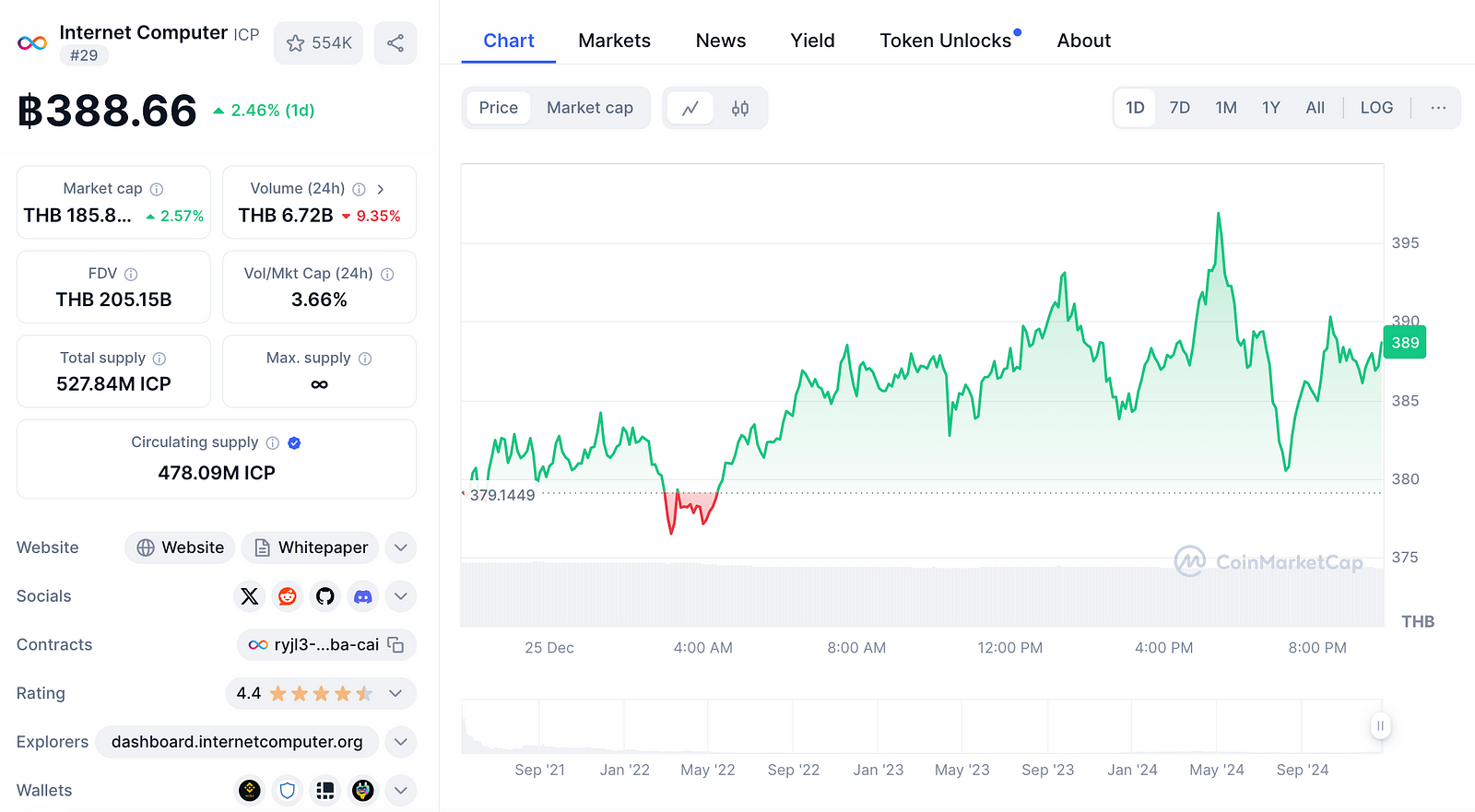The image size is (1475, 812).
Task: Set chart range to 1M
Action: click(x=1226, y=108)
